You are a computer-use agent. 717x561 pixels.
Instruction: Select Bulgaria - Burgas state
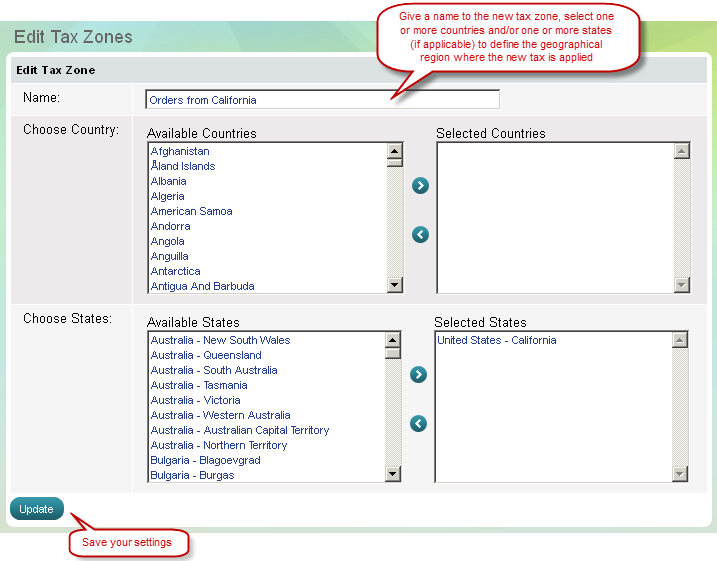(x=192, y=475)
